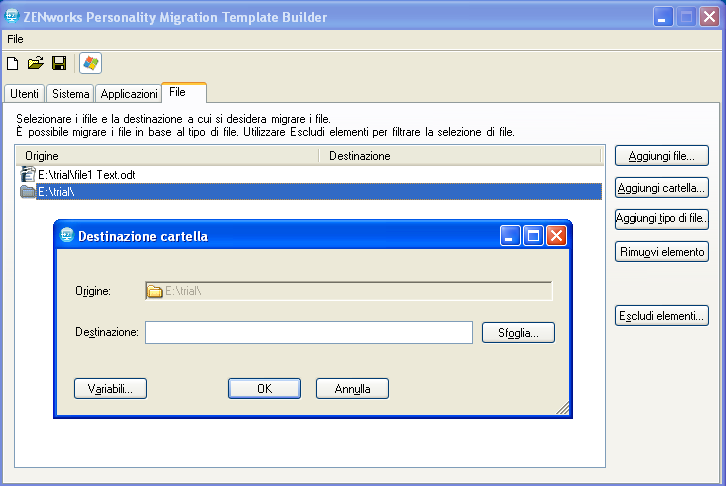Click the Windows flag toolbar icon
This screenshot has height=486, width=726.
(90, 63)
